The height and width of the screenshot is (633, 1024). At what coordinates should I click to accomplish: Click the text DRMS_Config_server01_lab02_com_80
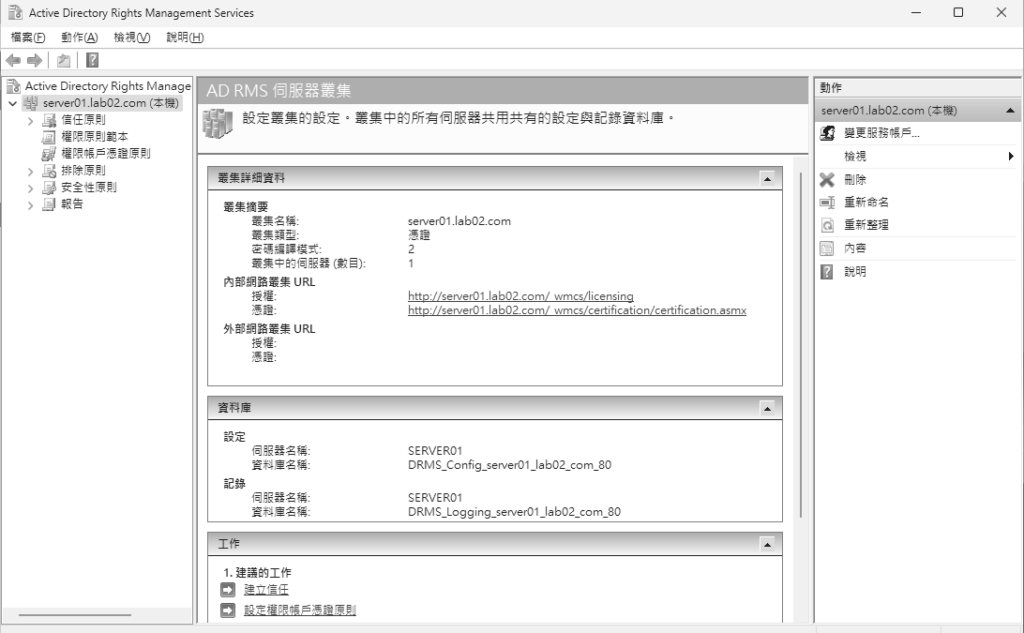509,465
